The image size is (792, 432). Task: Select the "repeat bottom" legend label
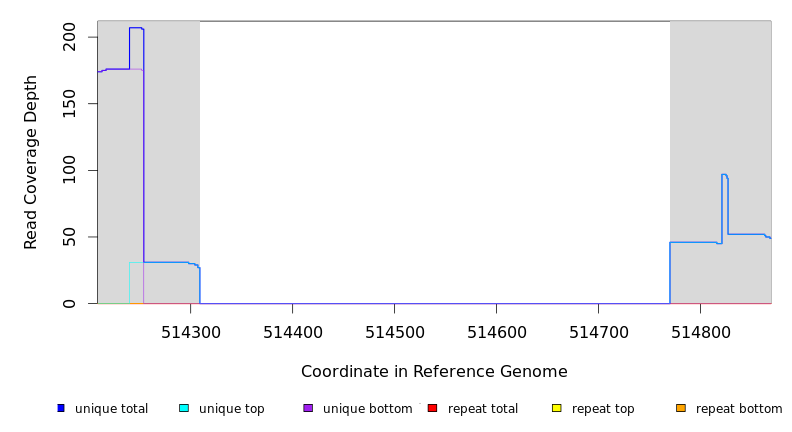[x=739, y=409]
